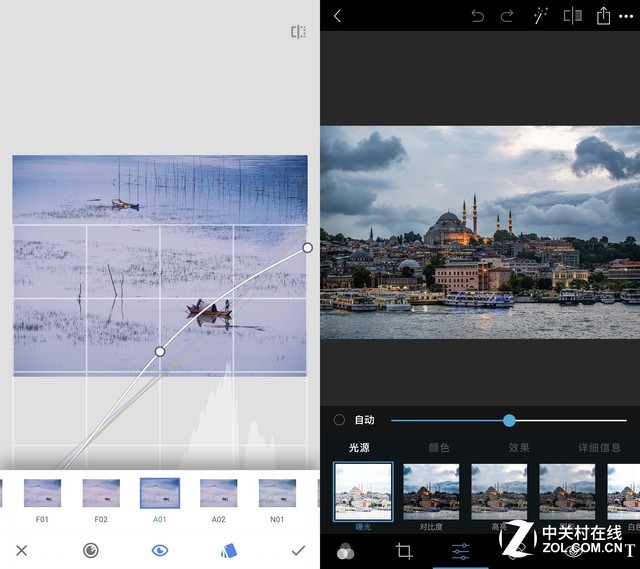Tap the 自动 label text
640x569 pixels.
(x=364, y=420)
